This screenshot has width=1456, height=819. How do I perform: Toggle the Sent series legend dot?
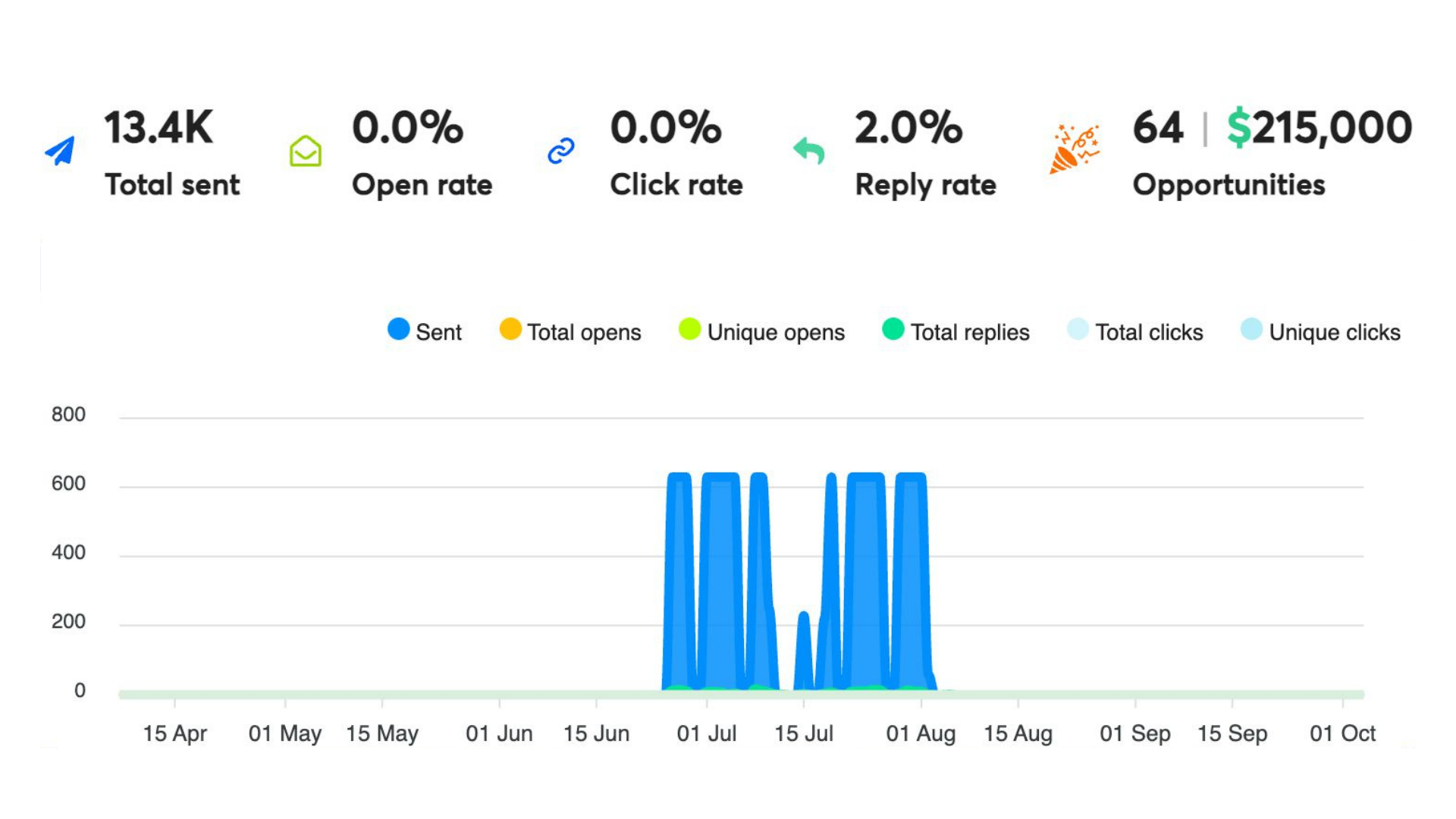point(399,330)
